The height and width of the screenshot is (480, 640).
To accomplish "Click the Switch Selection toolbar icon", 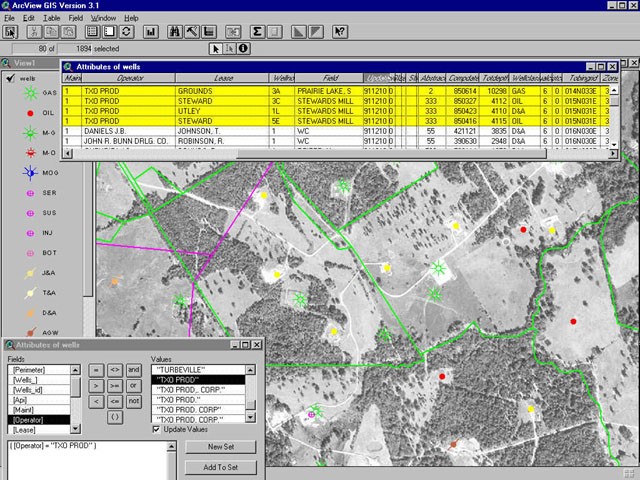I will (126, 31).
